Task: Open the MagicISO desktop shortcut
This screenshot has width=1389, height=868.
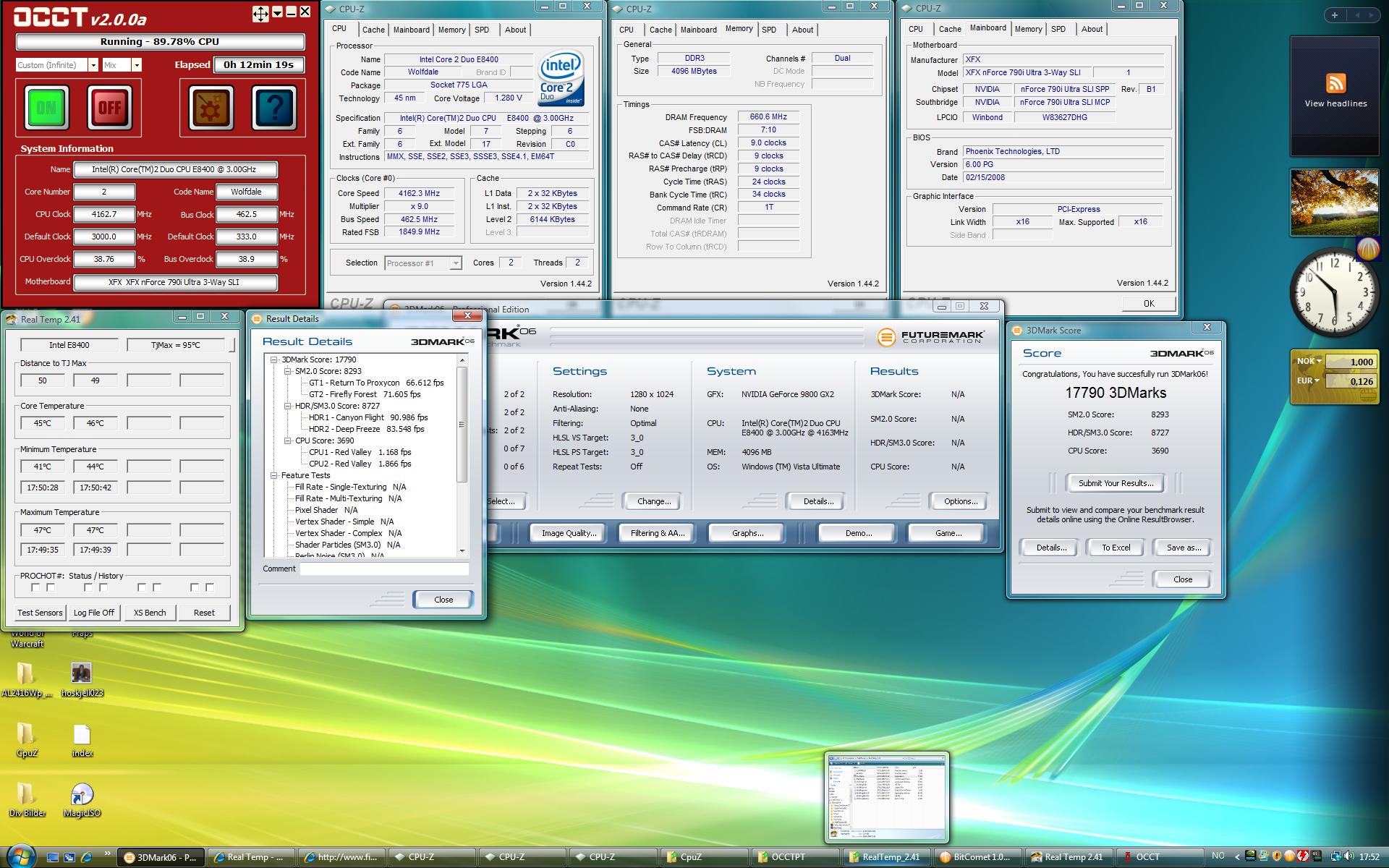Action: [82, 795]
